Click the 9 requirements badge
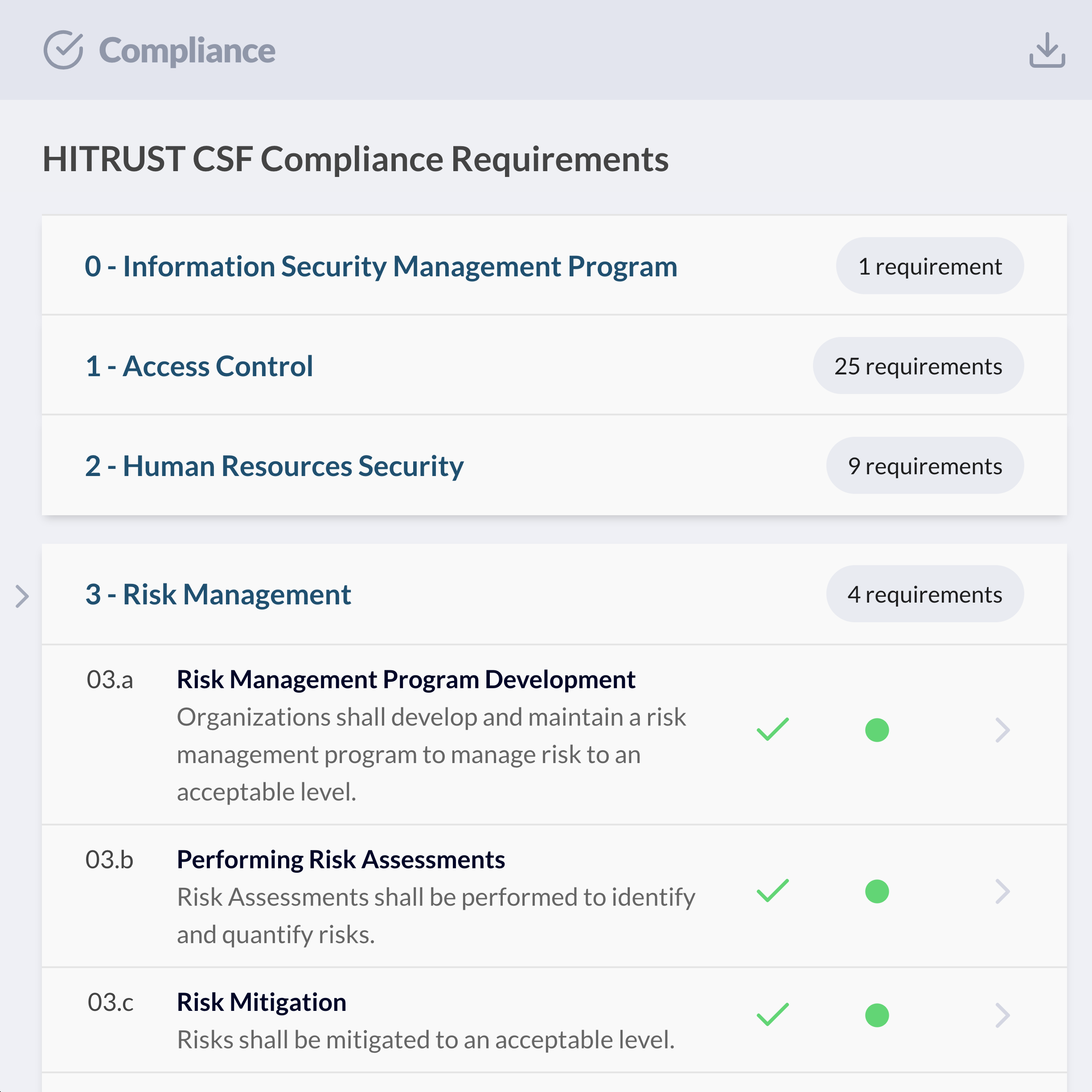 (x=924, y=466)
